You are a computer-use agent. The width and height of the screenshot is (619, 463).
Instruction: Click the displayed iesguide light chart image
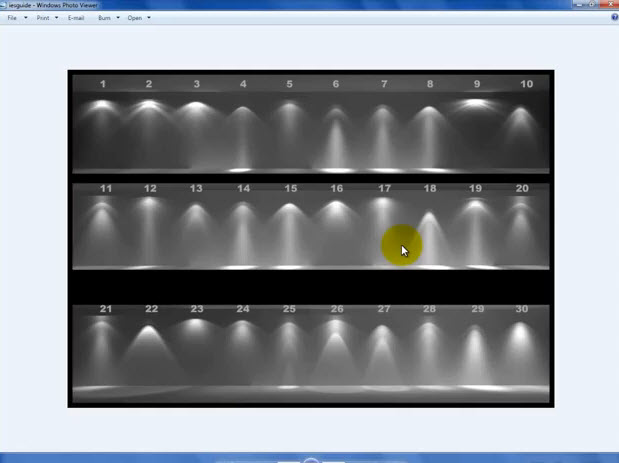(311, 239)
